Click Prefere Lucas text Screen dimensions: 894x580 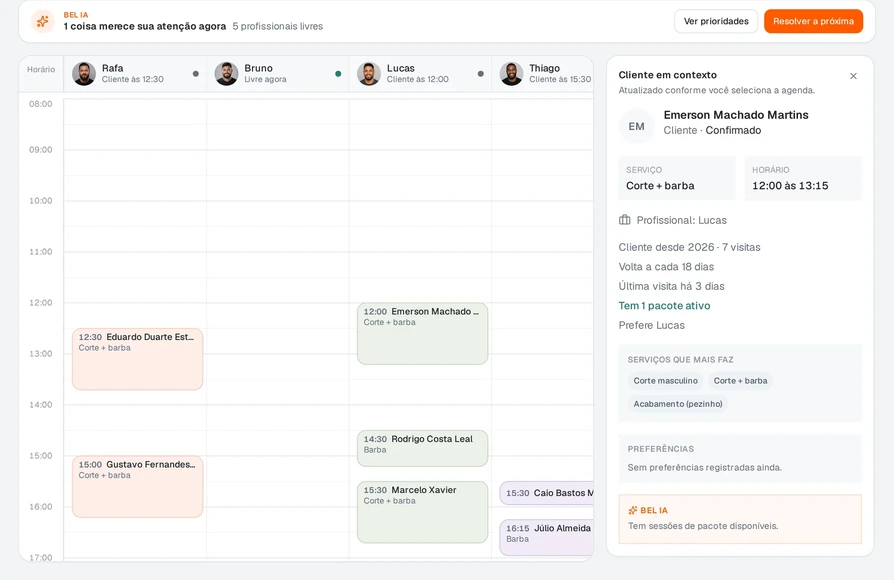(651, 325)
